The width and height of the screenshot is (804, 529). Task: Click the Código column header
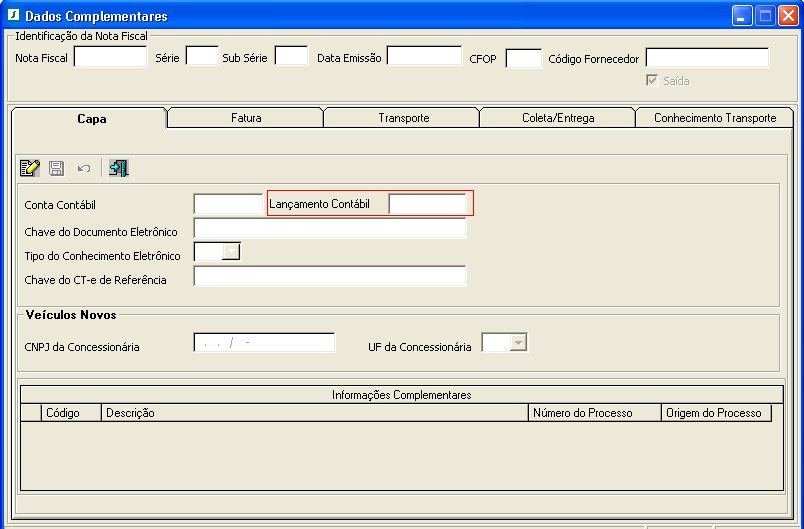[70, 413]
